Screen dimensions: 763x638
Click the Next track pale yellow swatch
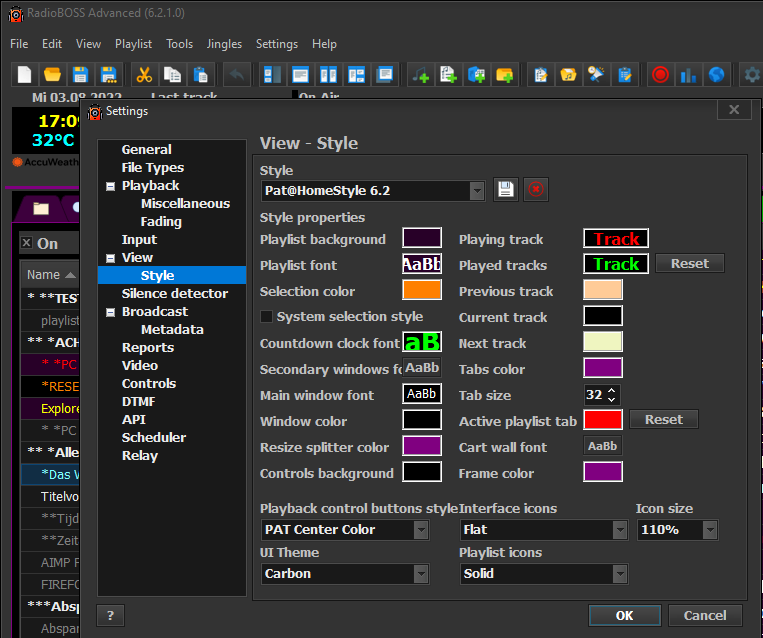coord(603,342)
